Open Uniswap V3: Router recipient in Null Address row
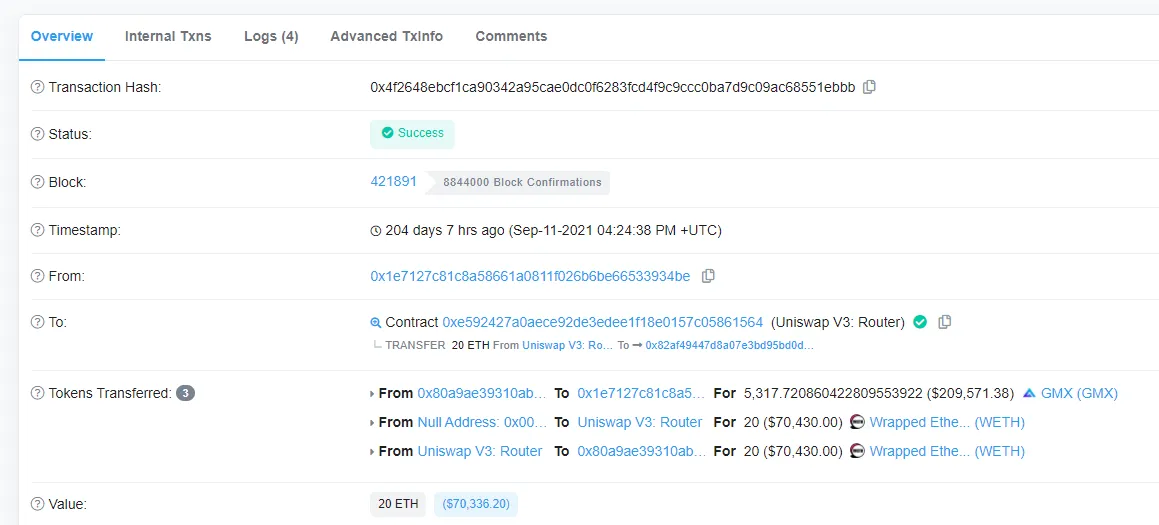The width and height of the screenshot is (1159, 525). click(x=639, y=422)
